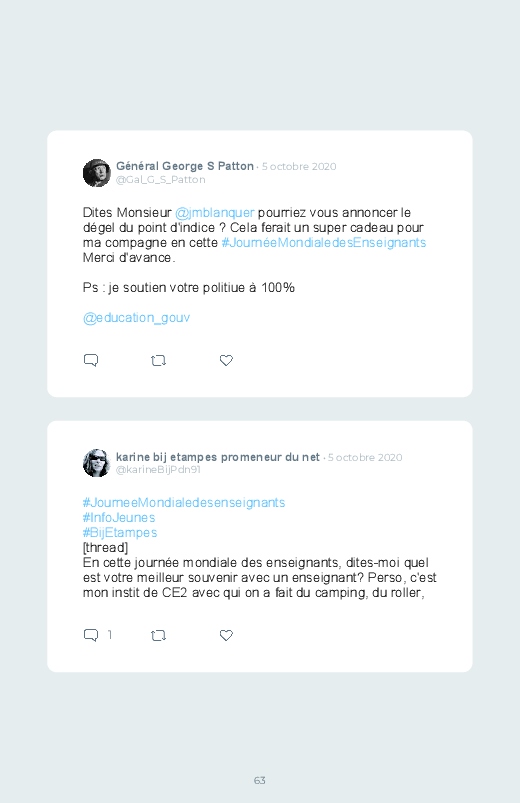Image resolution: width=520 pixels, height=803 pixels.
Task: Open the #InfoJeunes hashtag
Action: pos(119,518)
